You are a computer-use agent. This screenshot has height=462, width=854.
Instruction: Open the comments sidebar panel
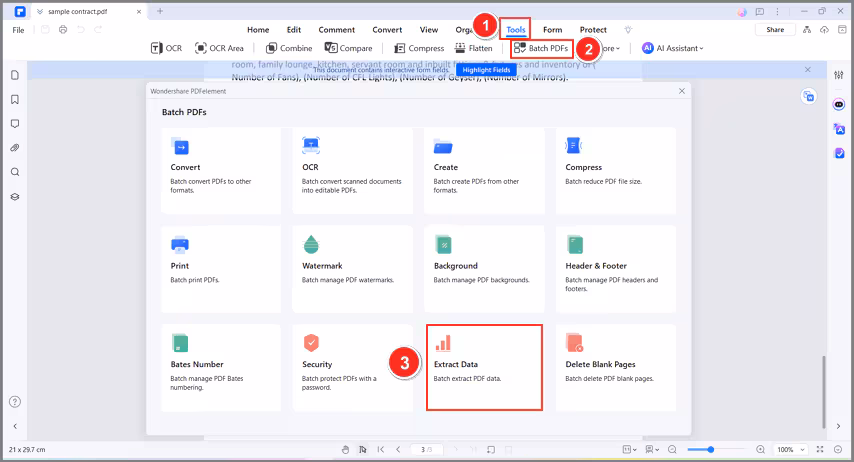point(15,124)
